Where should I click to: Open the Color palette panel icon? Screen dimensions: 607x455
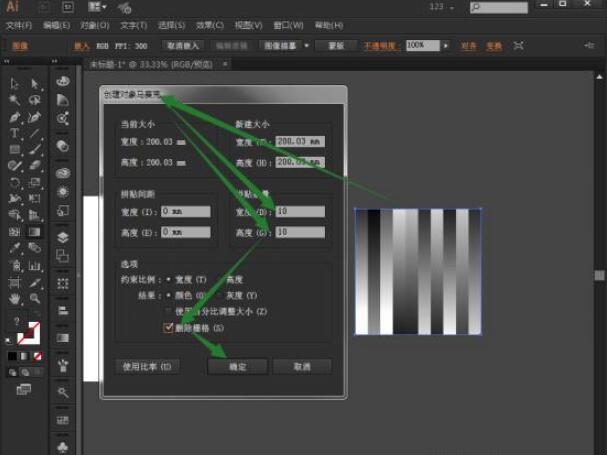[63, 81]
